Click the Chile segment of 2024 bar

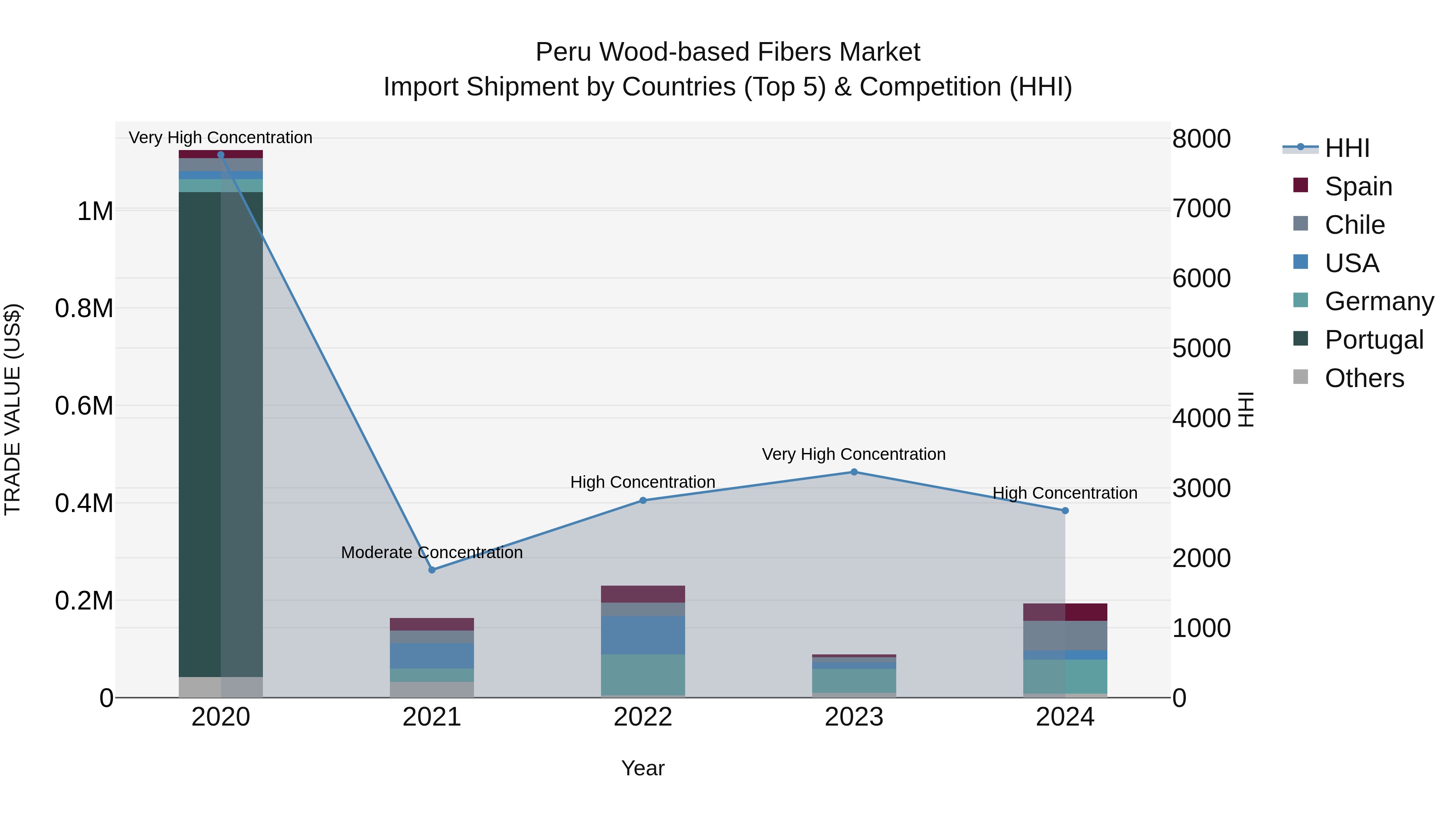coord(1065,635)
